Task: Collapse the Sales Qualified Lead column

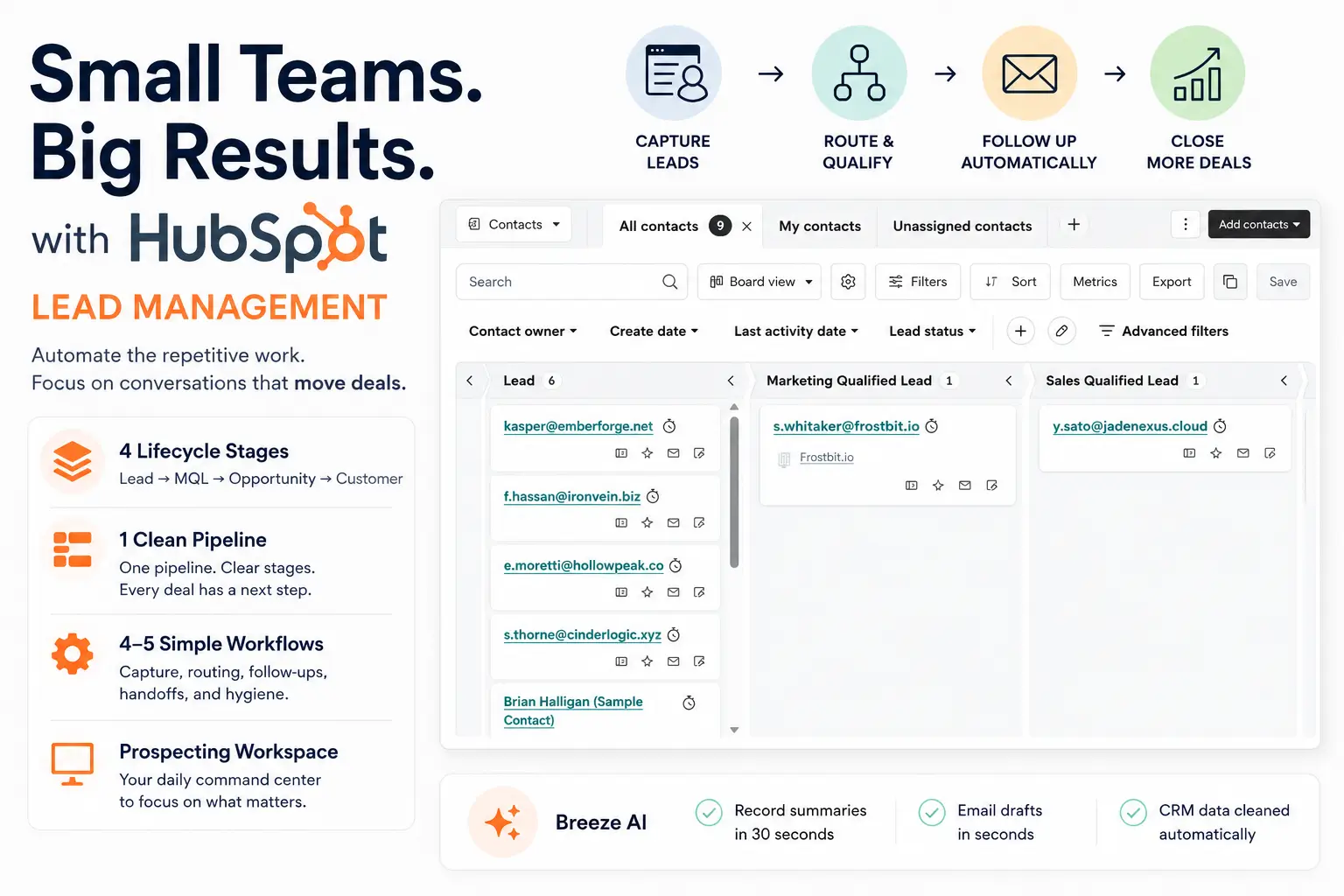Action: (1284, 381)
